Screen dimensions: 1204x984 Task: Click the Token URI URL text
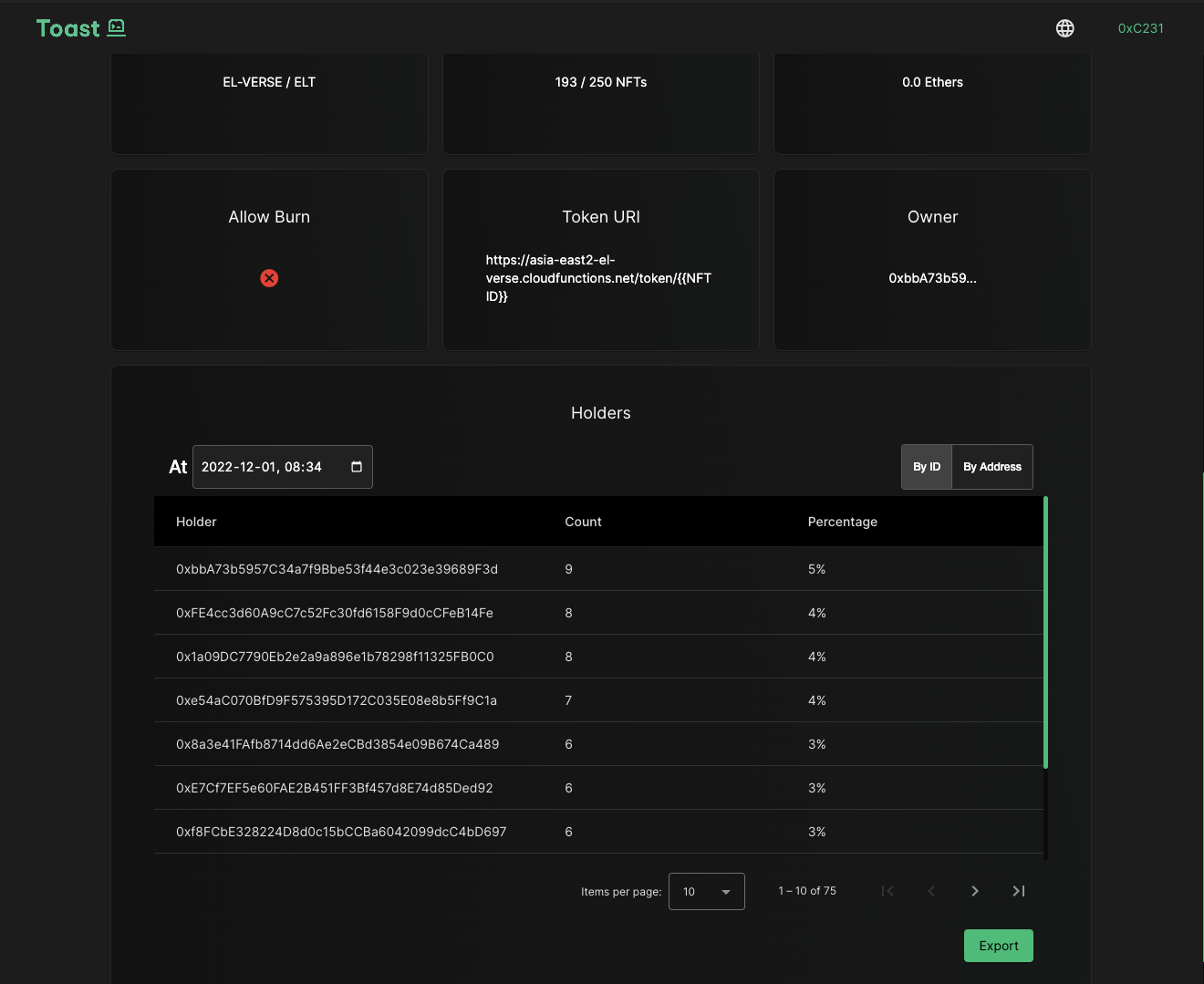(598, 278)
